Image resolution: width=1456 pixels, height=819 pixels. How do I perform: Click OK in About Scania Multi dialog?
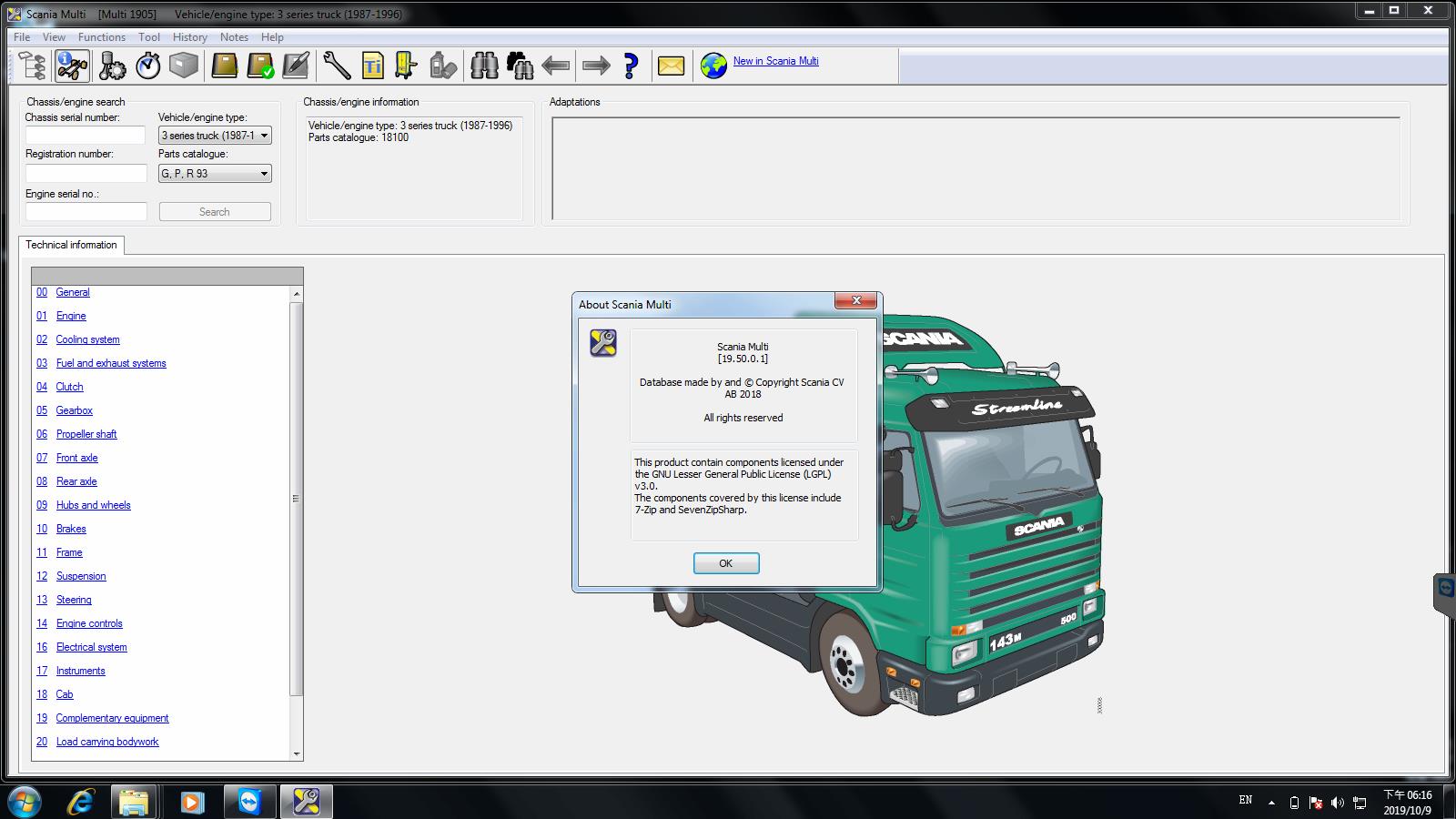[726, 563]
